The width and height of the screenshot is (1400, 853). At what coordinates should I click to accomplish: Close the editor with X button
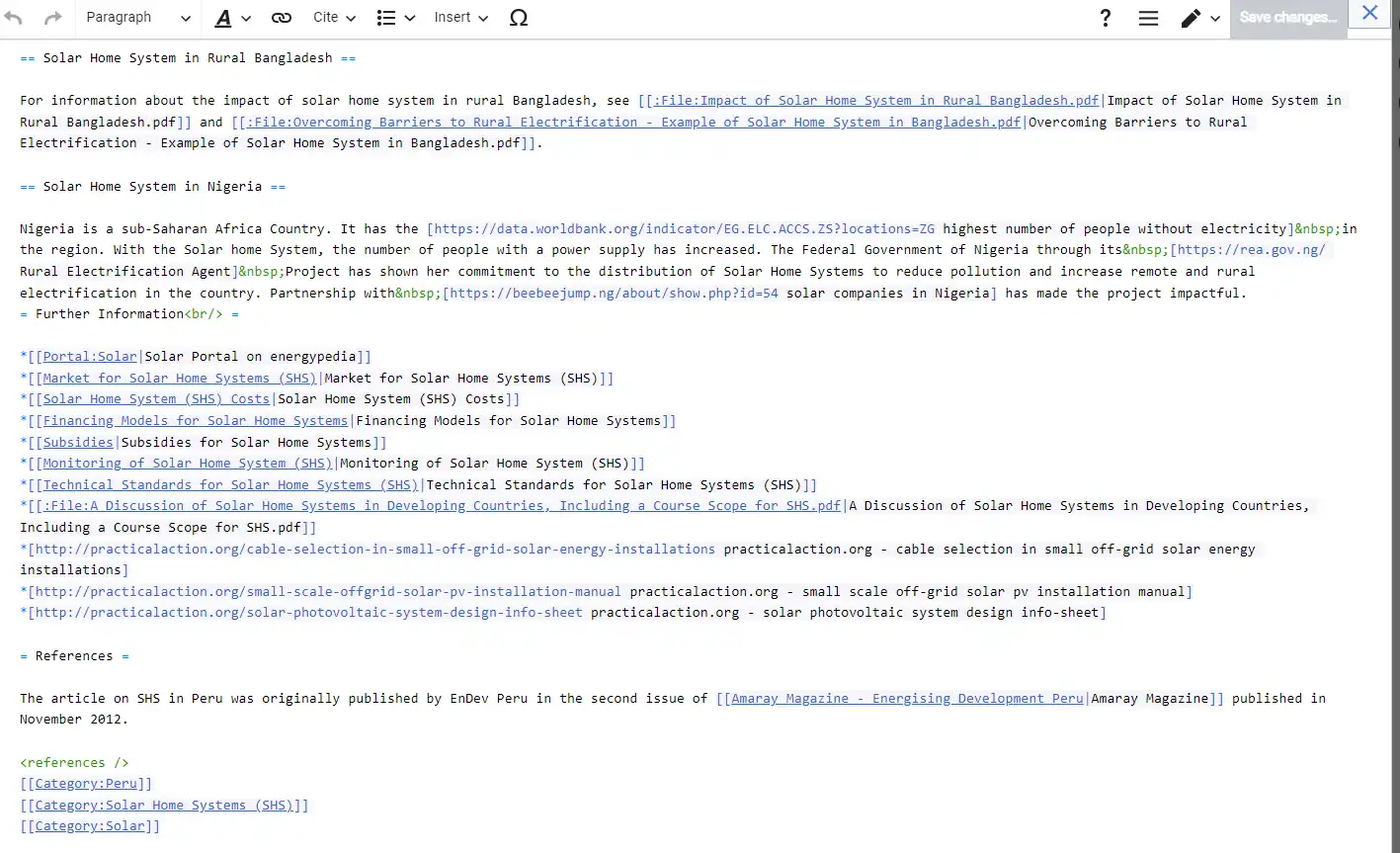click(1369, 14)
